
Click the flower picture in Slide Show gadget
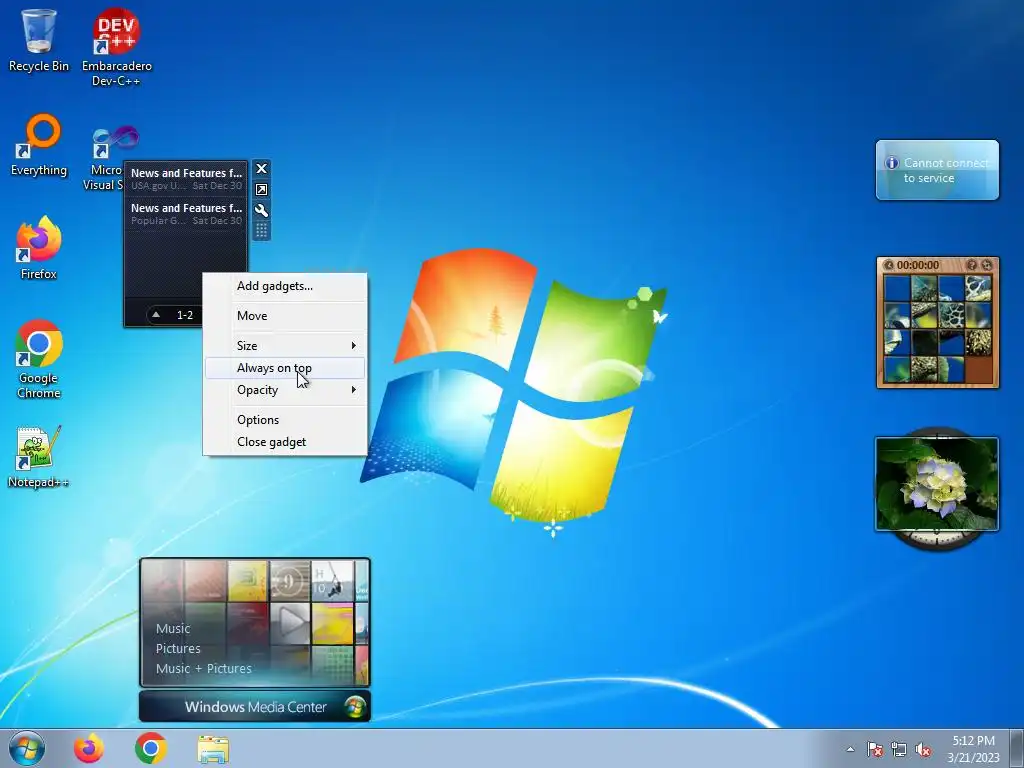(x=937, y=484)
